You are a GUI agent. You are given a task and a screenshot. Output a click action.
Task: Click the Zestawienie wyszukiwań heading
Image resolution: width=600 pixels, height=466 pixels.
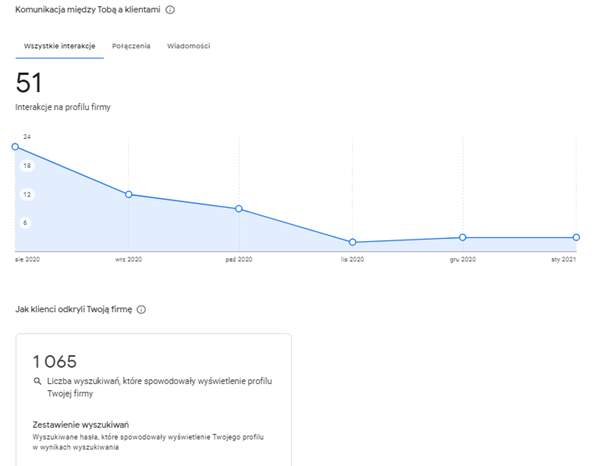point(81,424)
